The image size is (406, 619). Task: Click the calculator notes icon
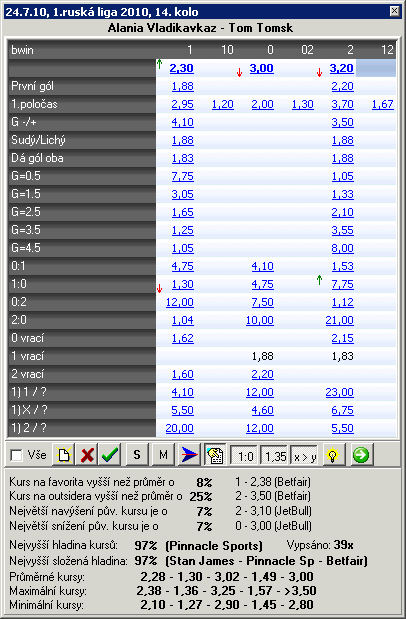click(x=215, y=455)
